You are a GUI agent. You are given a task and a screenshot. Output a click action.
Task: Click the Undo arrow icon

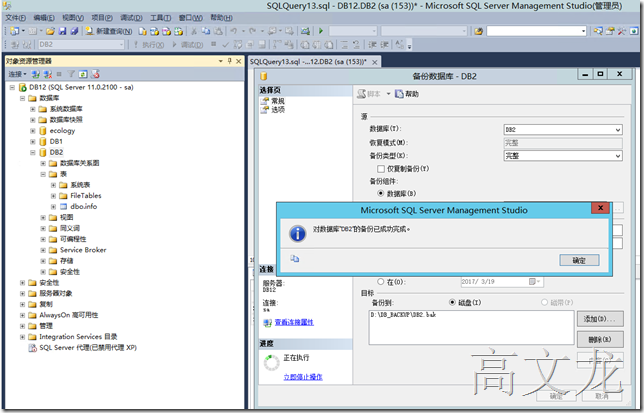coord(234,31)
